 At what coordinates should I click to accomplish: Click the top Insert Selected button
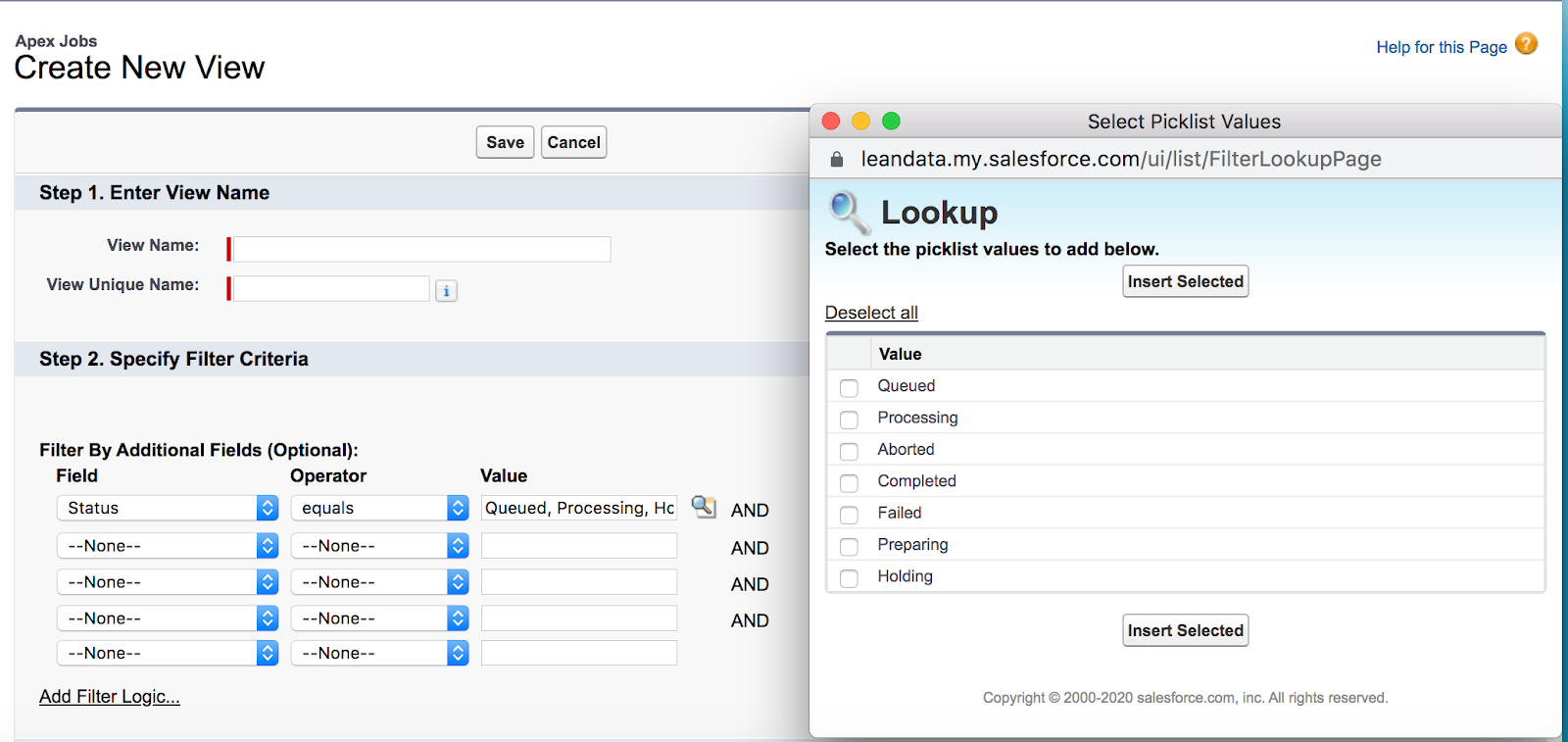click(1185, 281)
